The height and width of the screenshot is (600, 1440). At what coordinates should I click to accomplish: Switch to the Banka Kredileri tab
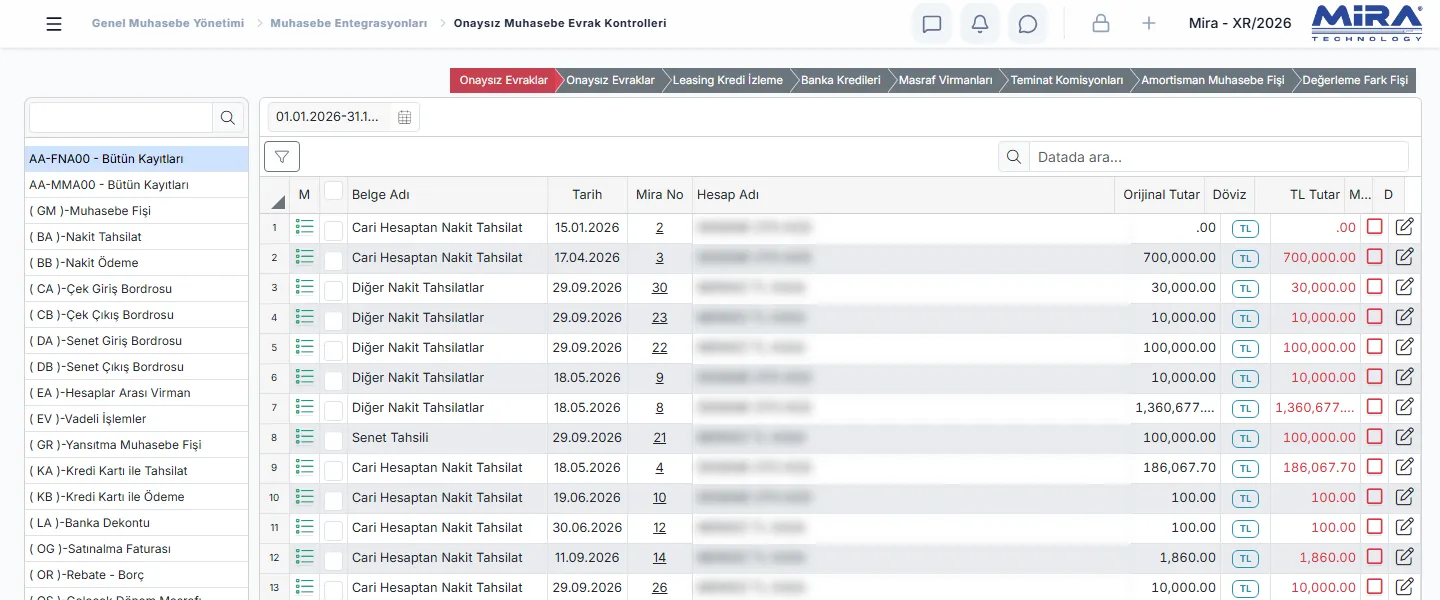[x=840, y=80]
